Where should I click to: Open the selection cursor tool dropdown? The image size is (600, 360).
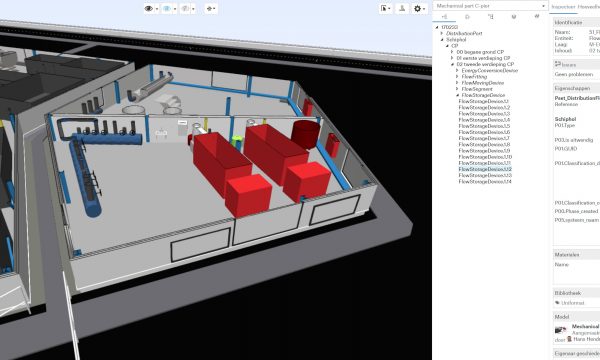pyautogui.click(x=384, y=8)
